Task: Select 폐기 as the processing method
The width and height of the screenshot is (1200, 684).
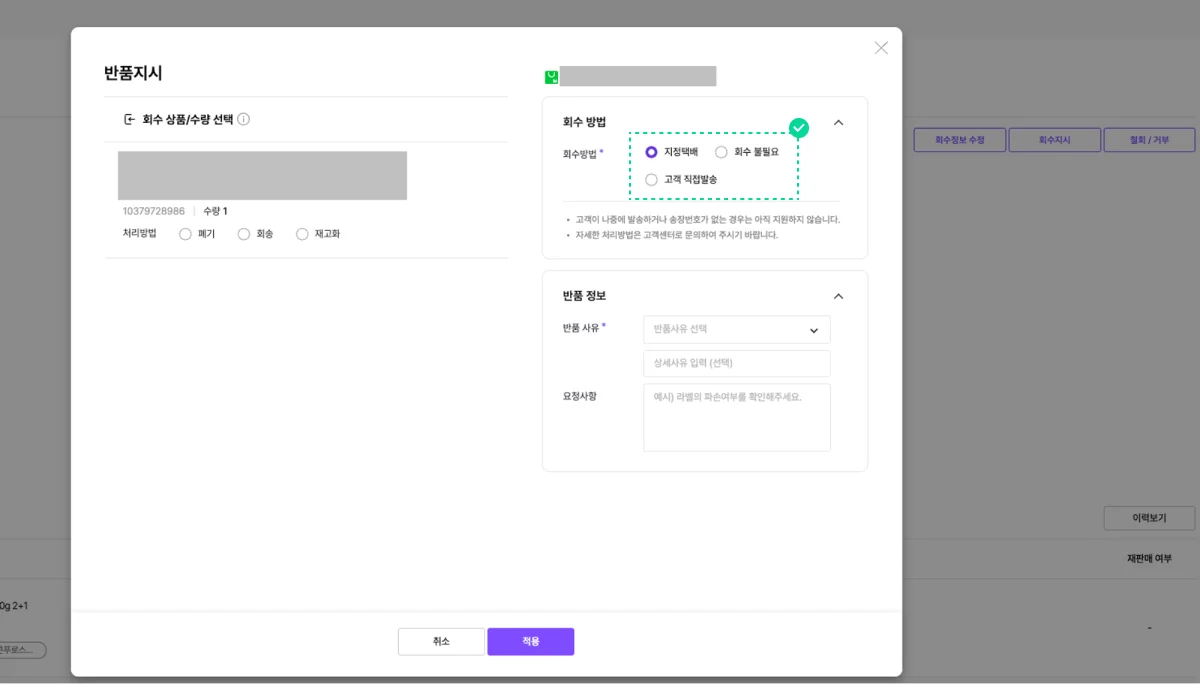Action: 184,234
